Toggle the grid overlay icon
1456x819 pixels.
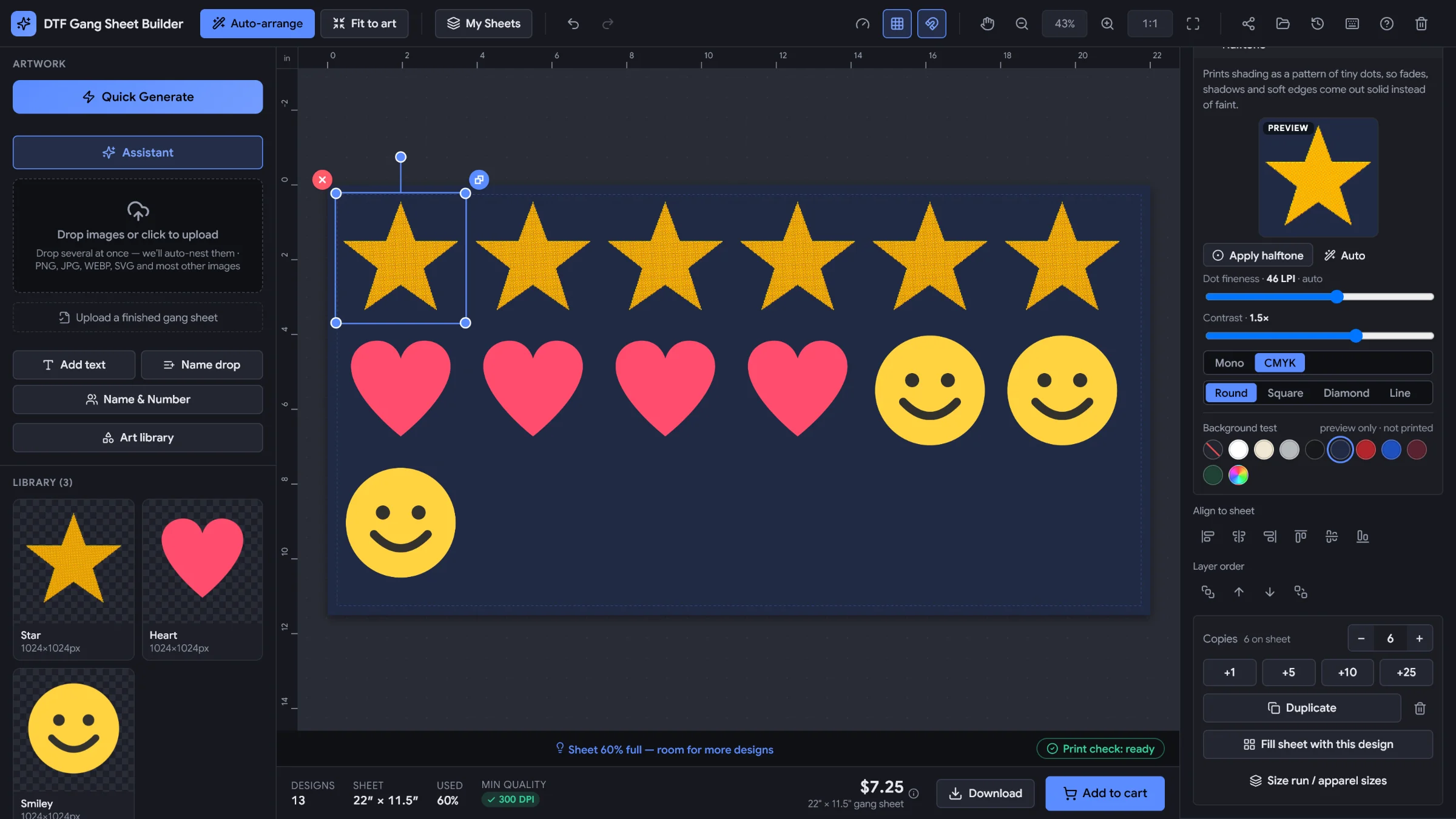(897, 24)
